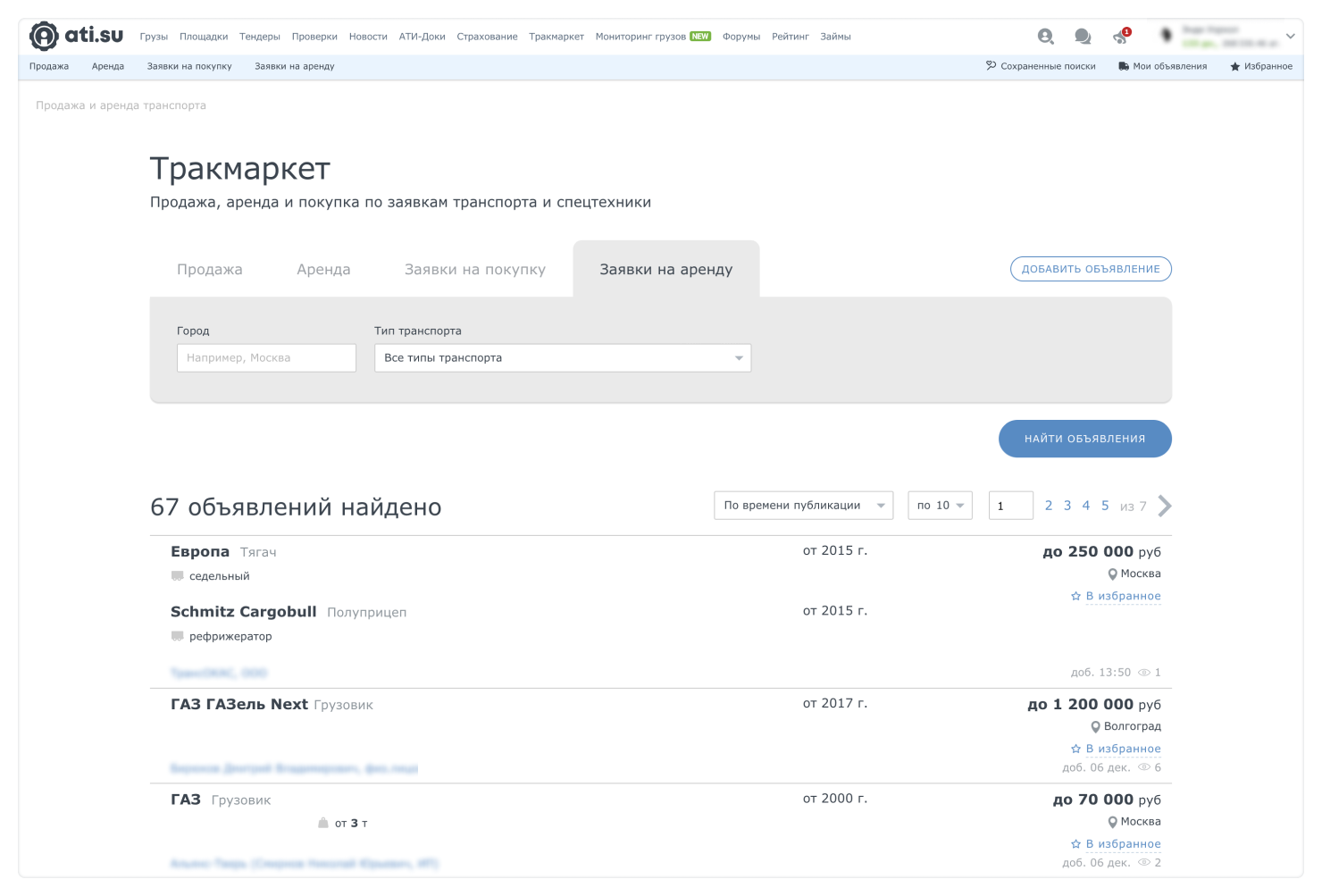Click the weight icon next to от 3 т
Image resolution: width=1322 pixels, height=896 pixels.
pos(323,823)
